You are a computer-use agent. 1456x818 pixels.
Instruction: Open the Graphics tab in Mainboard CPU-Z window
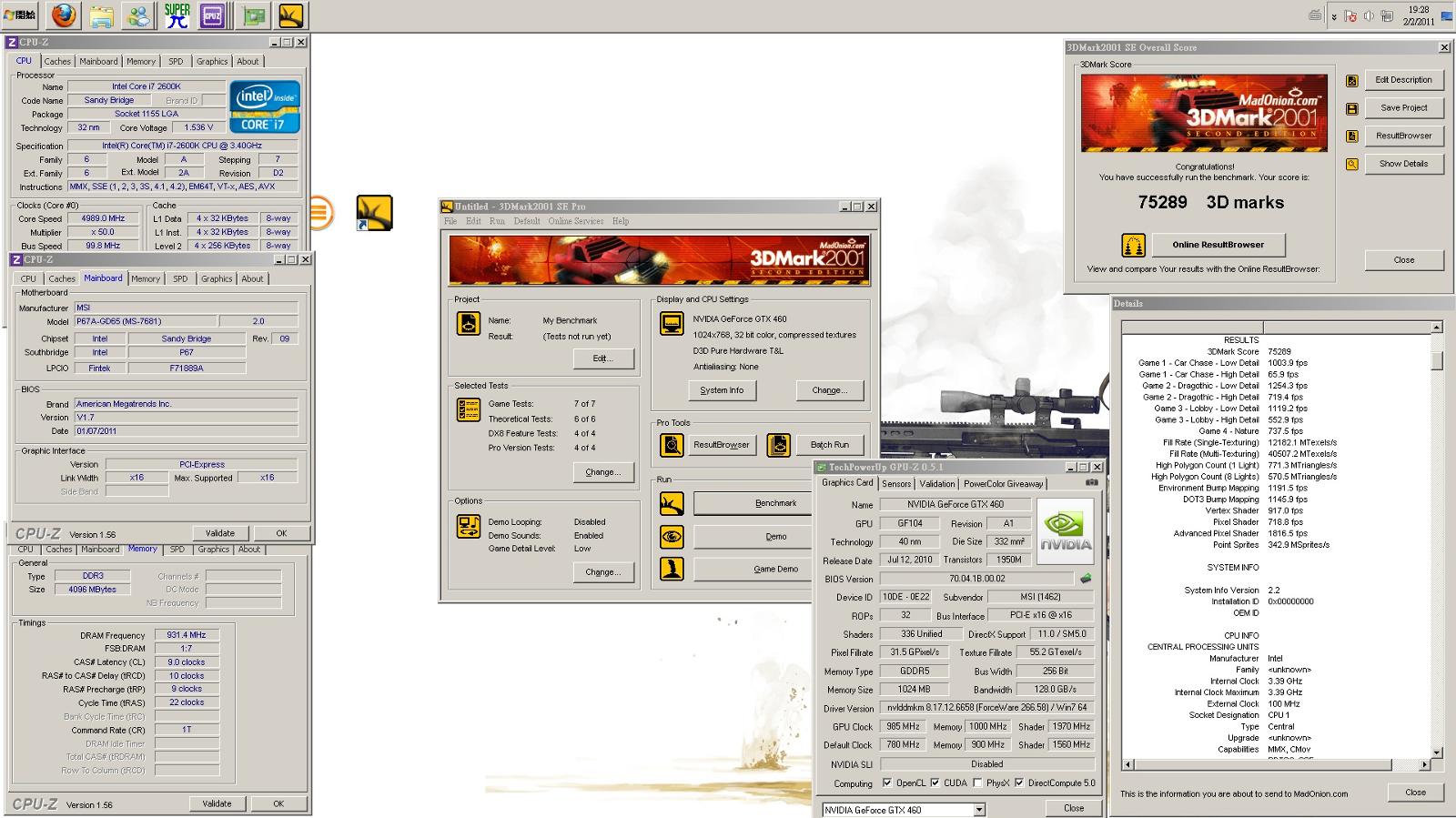pyautogui.click(x=217, y=278)
